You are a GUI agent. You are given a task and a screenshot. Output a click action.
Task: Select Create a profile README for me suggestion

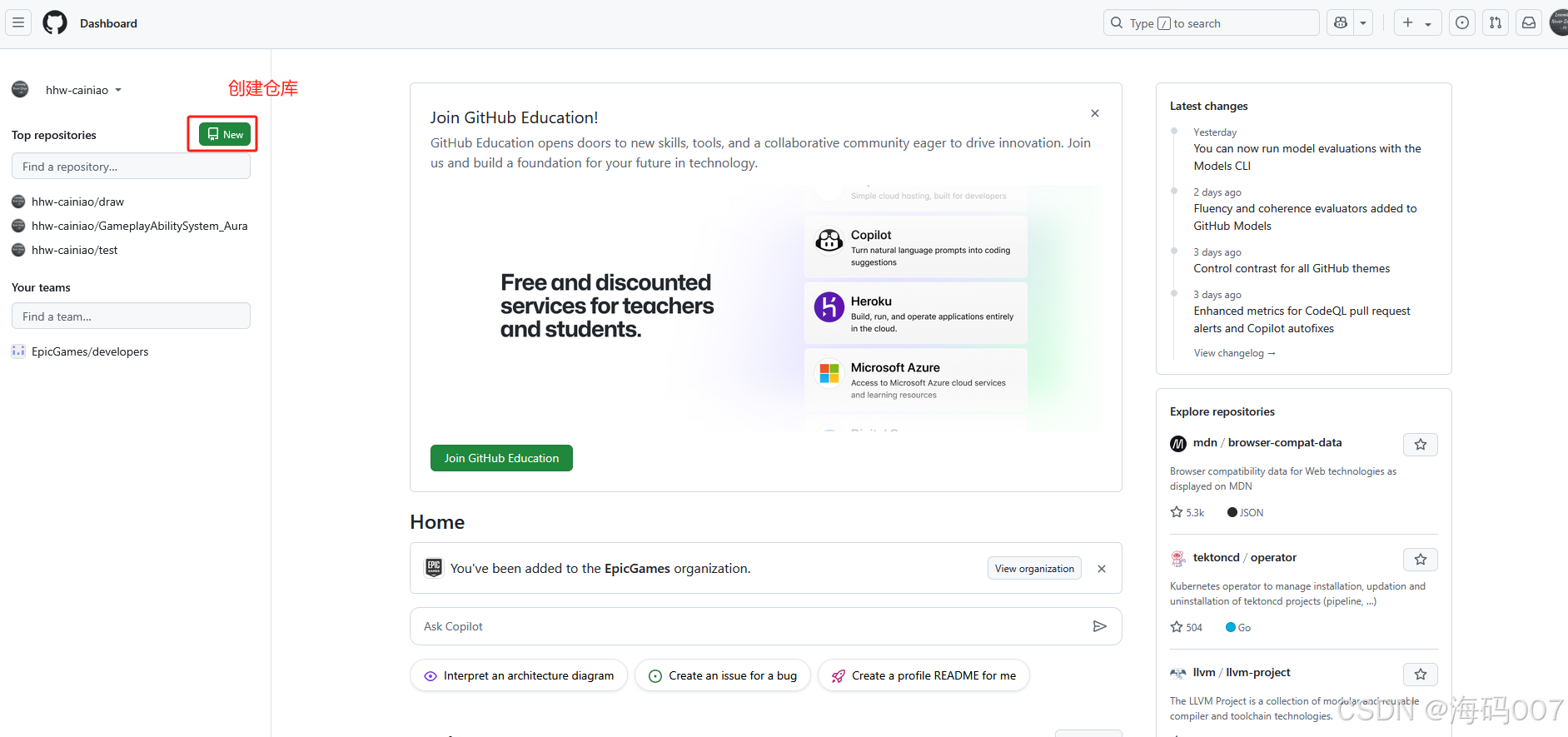point(923,675)
